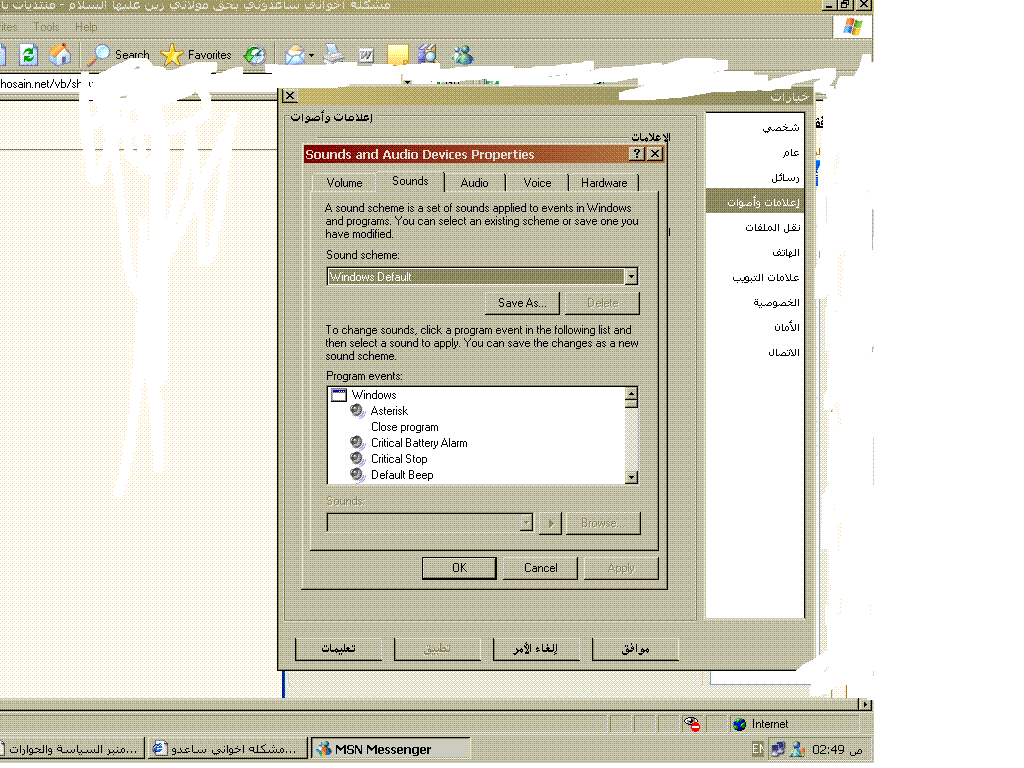Click the Home icon in browser toolbar

60,55
